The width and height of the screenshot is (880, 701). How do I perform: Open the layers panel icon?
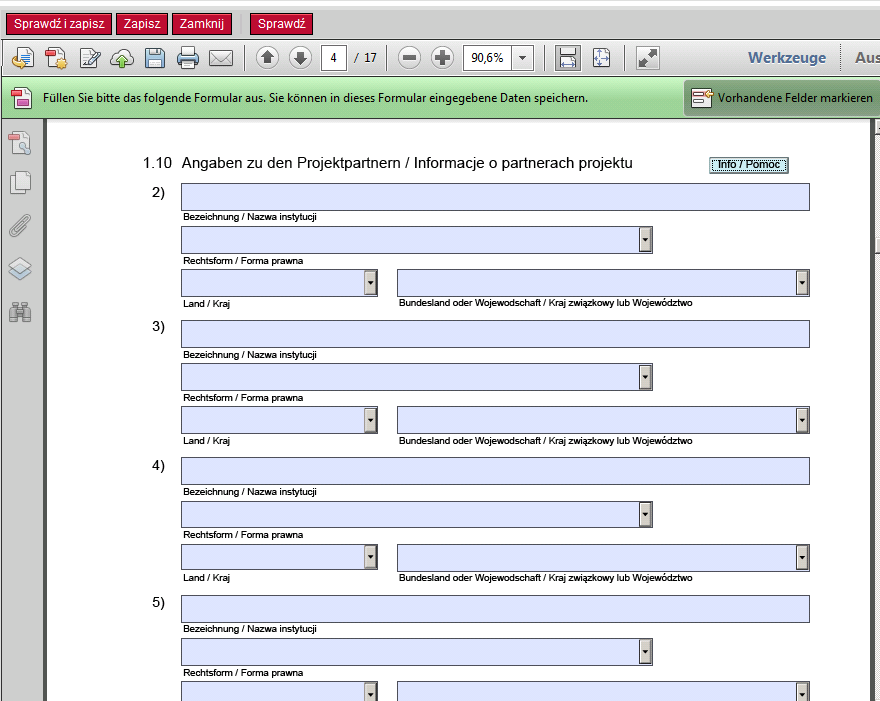point(20,268)
